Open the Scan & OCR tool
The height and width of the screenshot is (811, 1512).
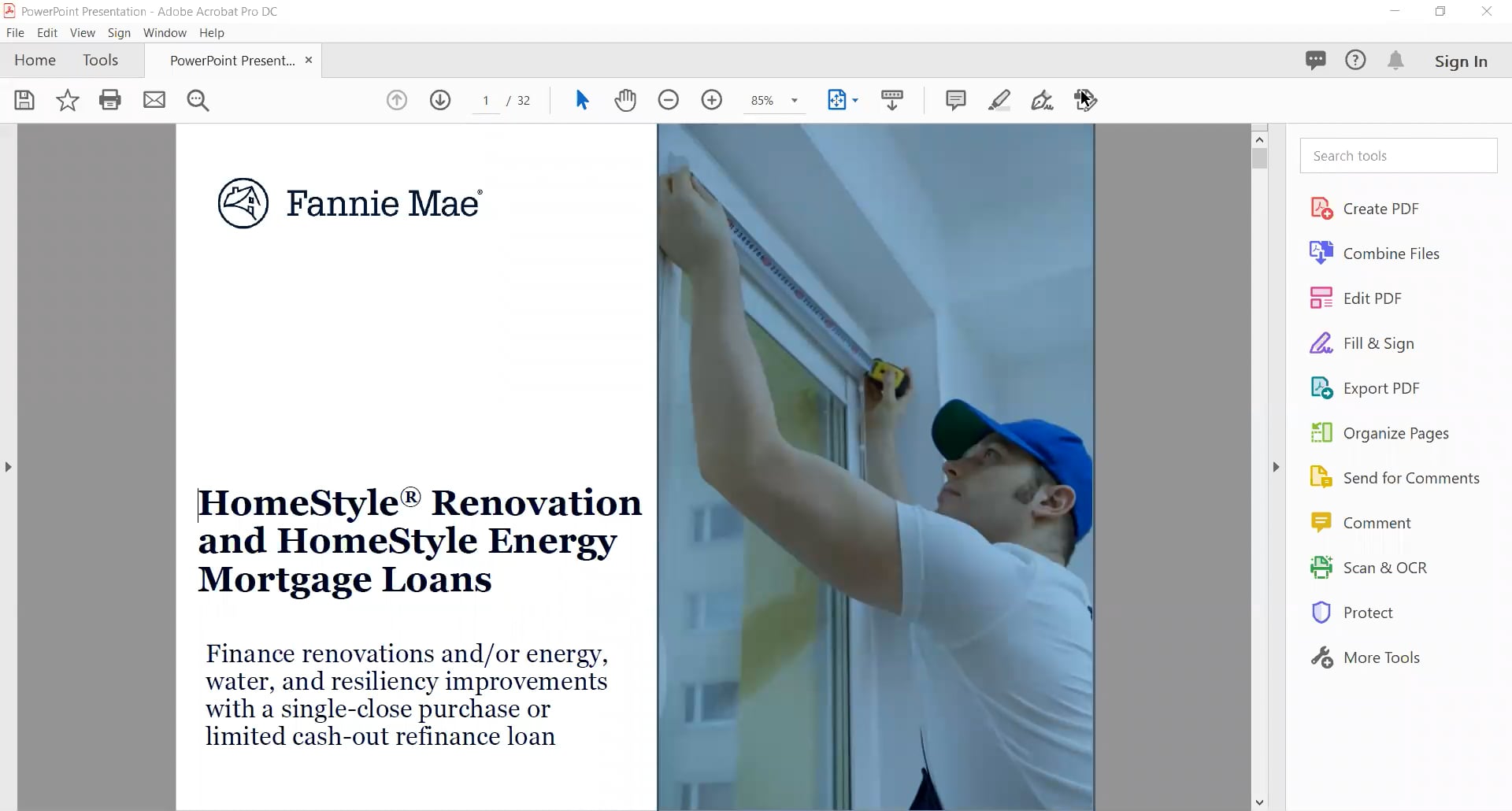[1384, 567]
